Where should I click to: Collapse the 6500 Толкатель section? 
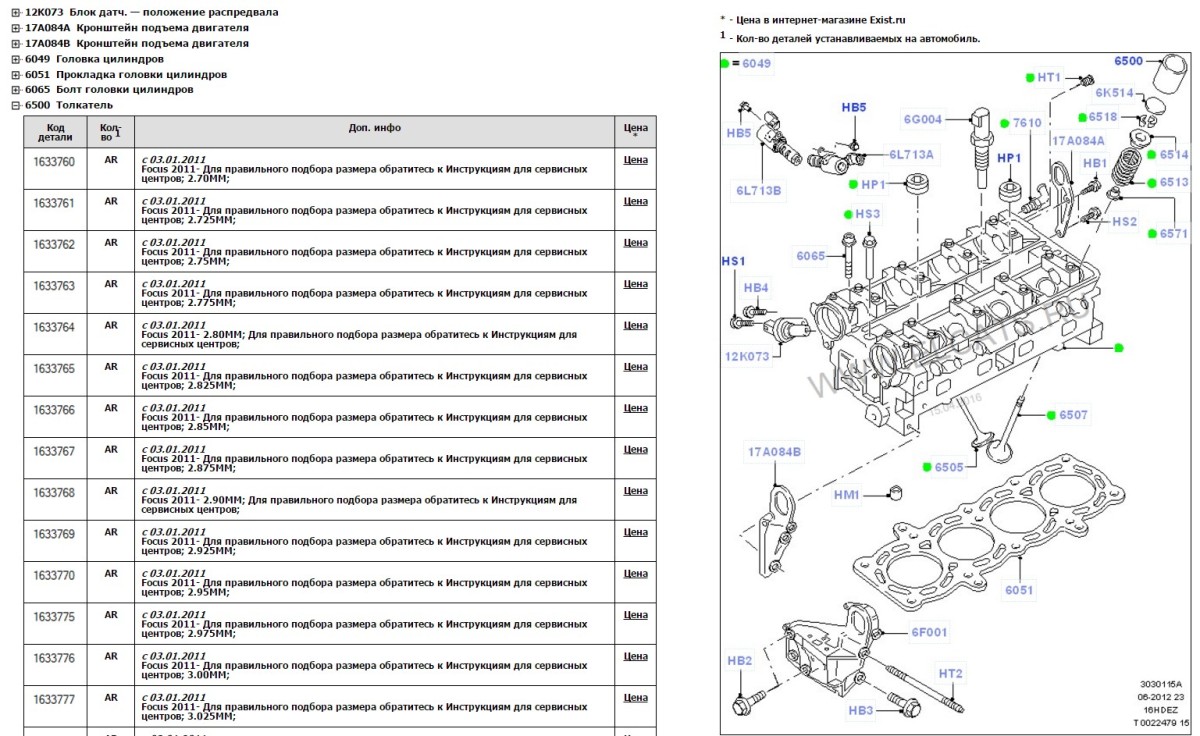[x=16, y=105]
